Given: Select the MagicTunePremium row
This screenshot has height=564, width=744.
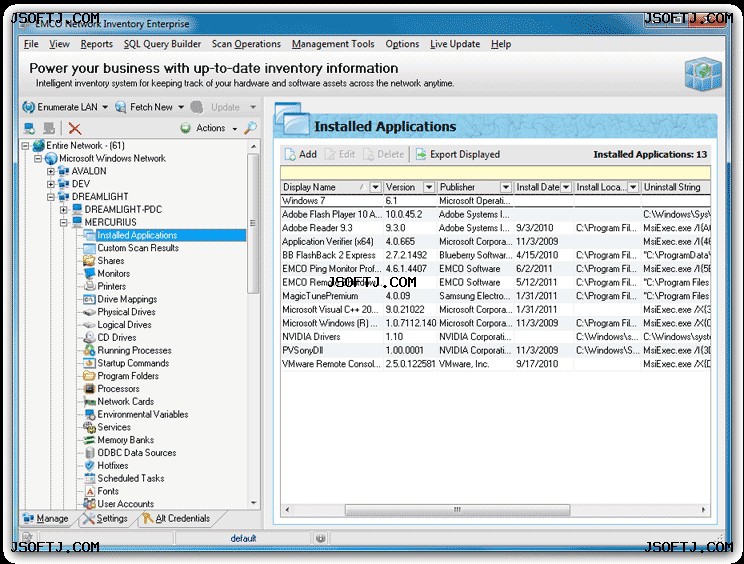Looking at the screenshot, I should coord(495,296).
